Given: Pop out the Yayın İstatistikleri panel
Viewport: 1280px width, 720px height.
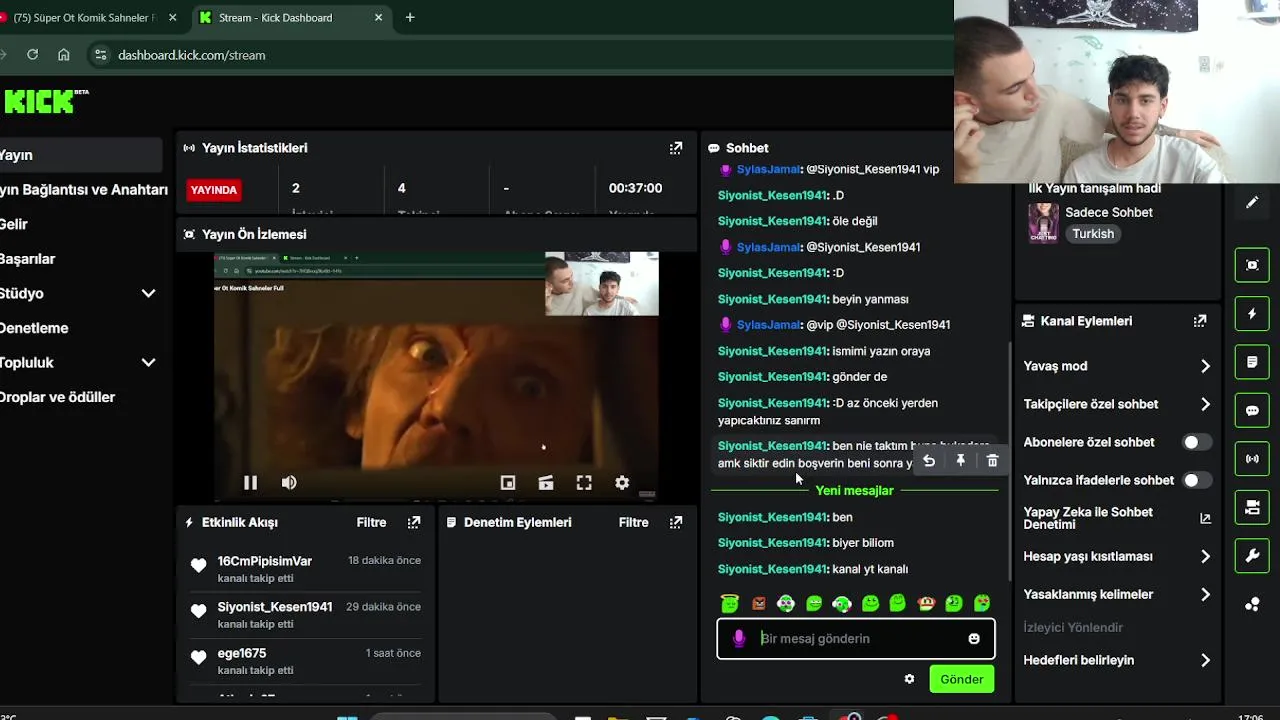Looking at the screenshot, I should pyautogui.click(x=676, y=148).
